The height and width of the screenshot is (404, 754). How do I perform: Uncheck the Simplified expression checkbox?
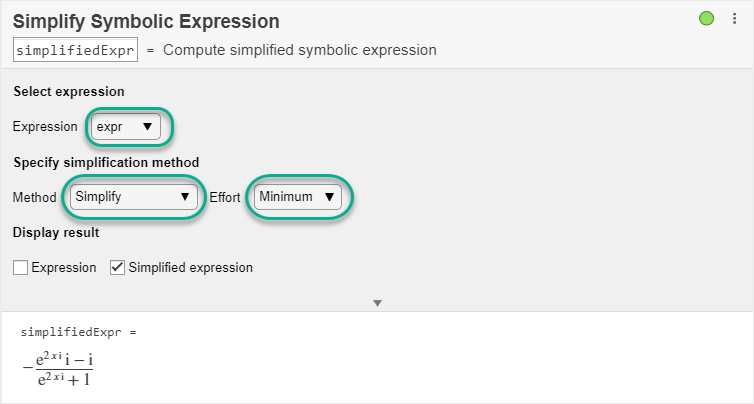(x=117, y=268)
